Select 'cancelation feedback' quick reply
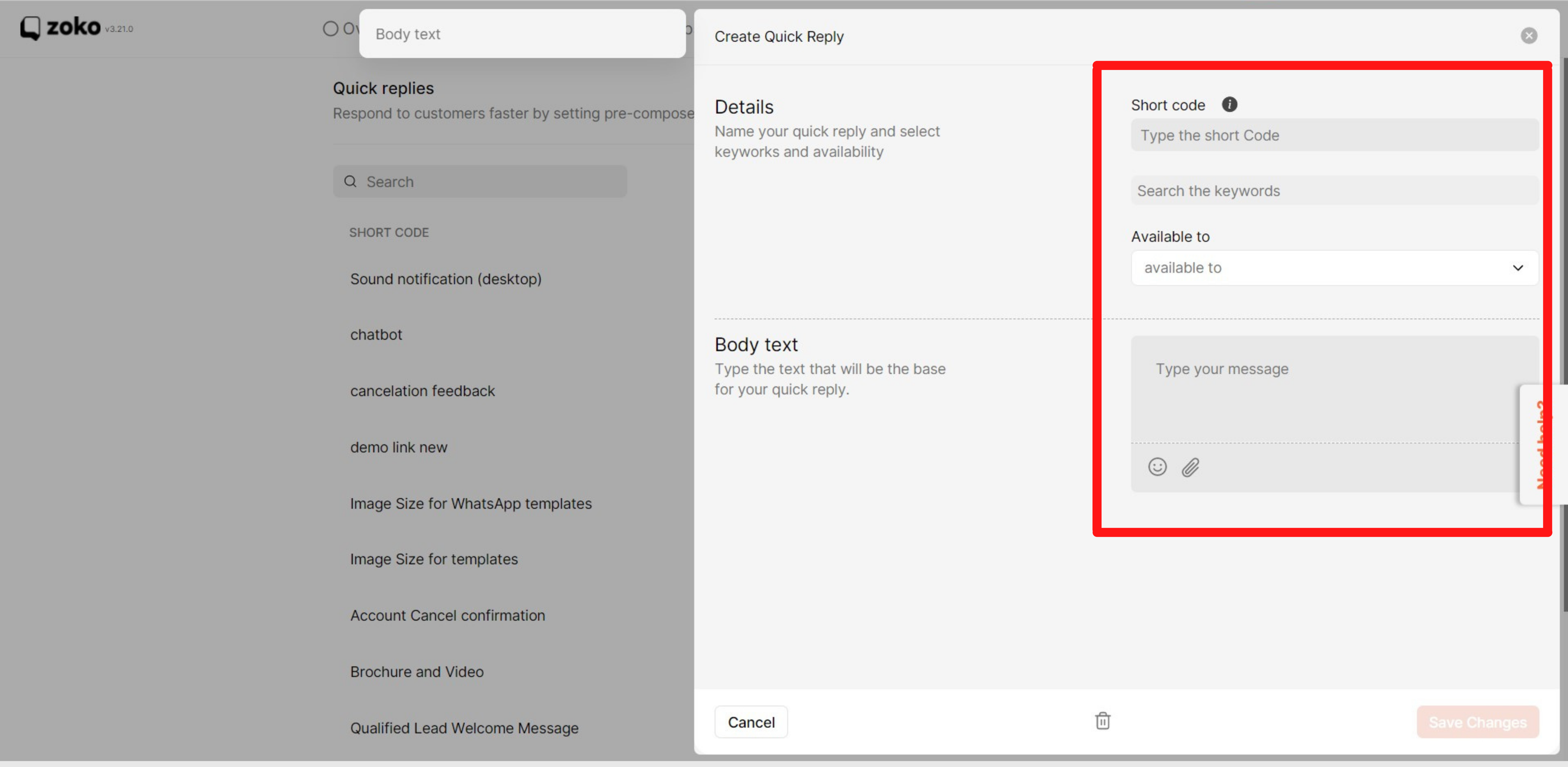Viewport: 1568px width, 767px height. point(422,391)
